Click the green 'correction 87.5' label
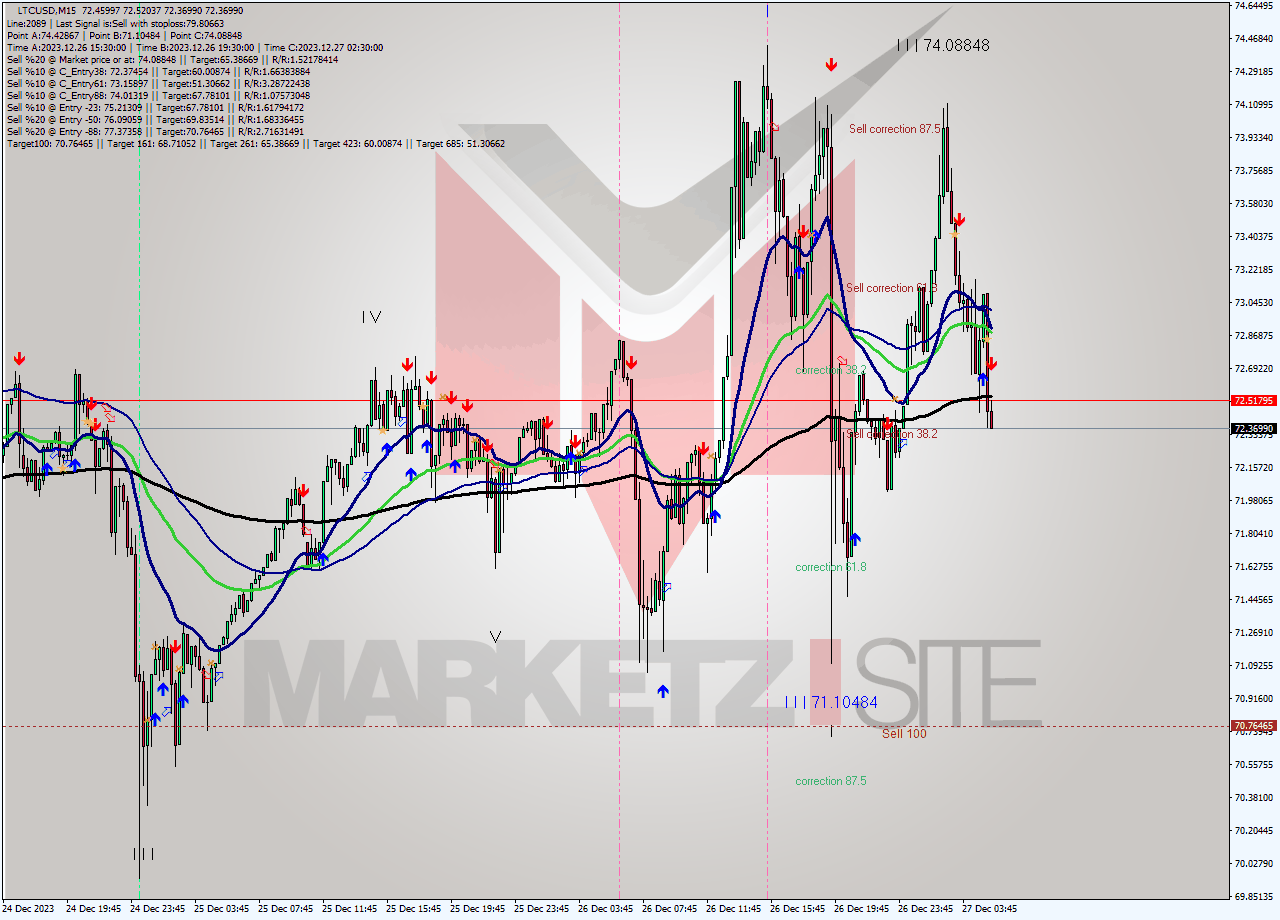Image resolution: width=1280 pixels, height=920 pixels. click(x=831, y=781)
